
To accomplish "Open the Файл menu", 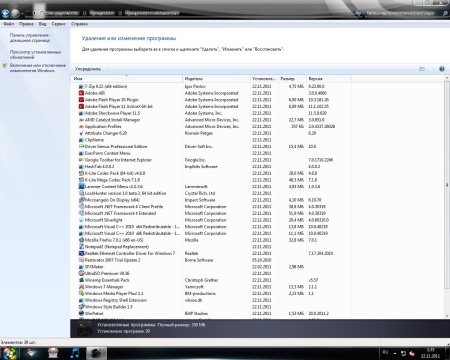I will coord(9,24).
